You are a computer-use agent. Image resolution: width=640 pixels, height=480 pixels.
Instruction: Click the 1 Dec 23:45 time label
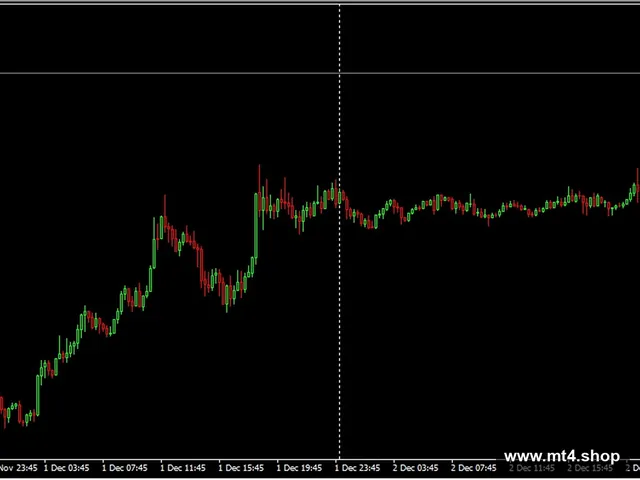(x=358, y=468)
